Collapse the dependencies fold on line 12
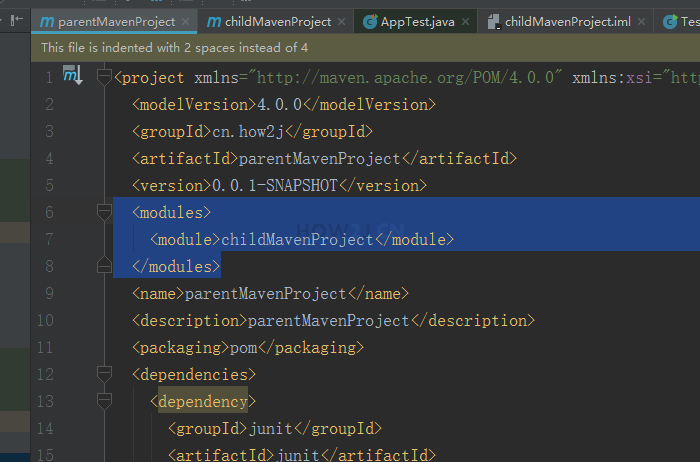This screenshot has width=700, height=462. coord(104,374)
